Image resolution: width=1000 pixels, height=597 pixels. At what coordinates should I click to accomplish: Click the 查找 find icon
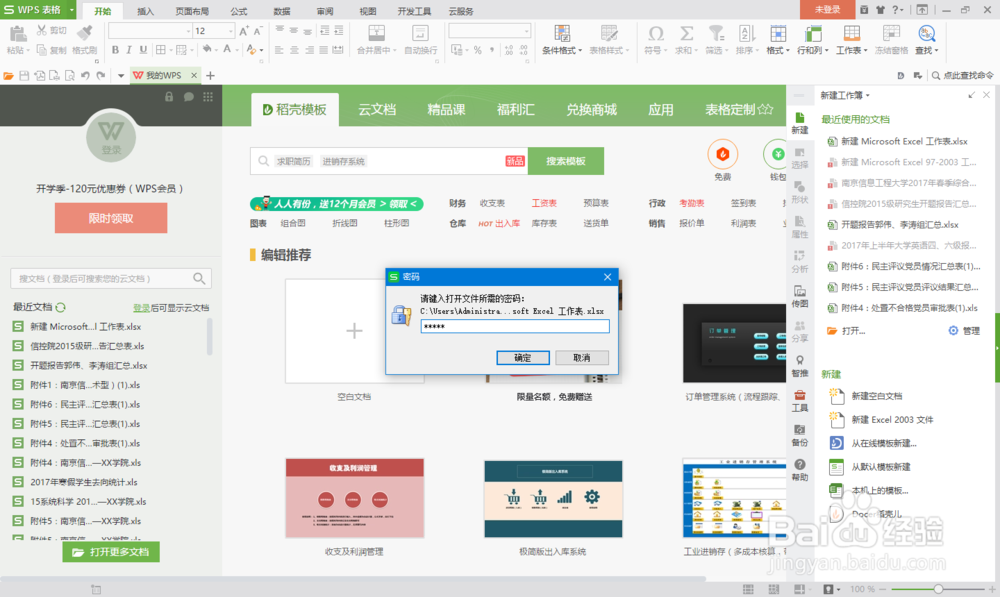pyautogui.click(x=926, y=33)
